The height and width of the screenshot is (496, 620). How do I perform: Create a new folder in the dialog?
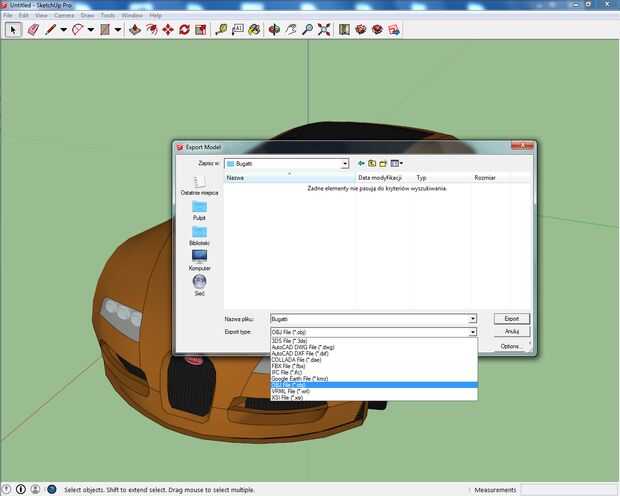coord(383,163)
